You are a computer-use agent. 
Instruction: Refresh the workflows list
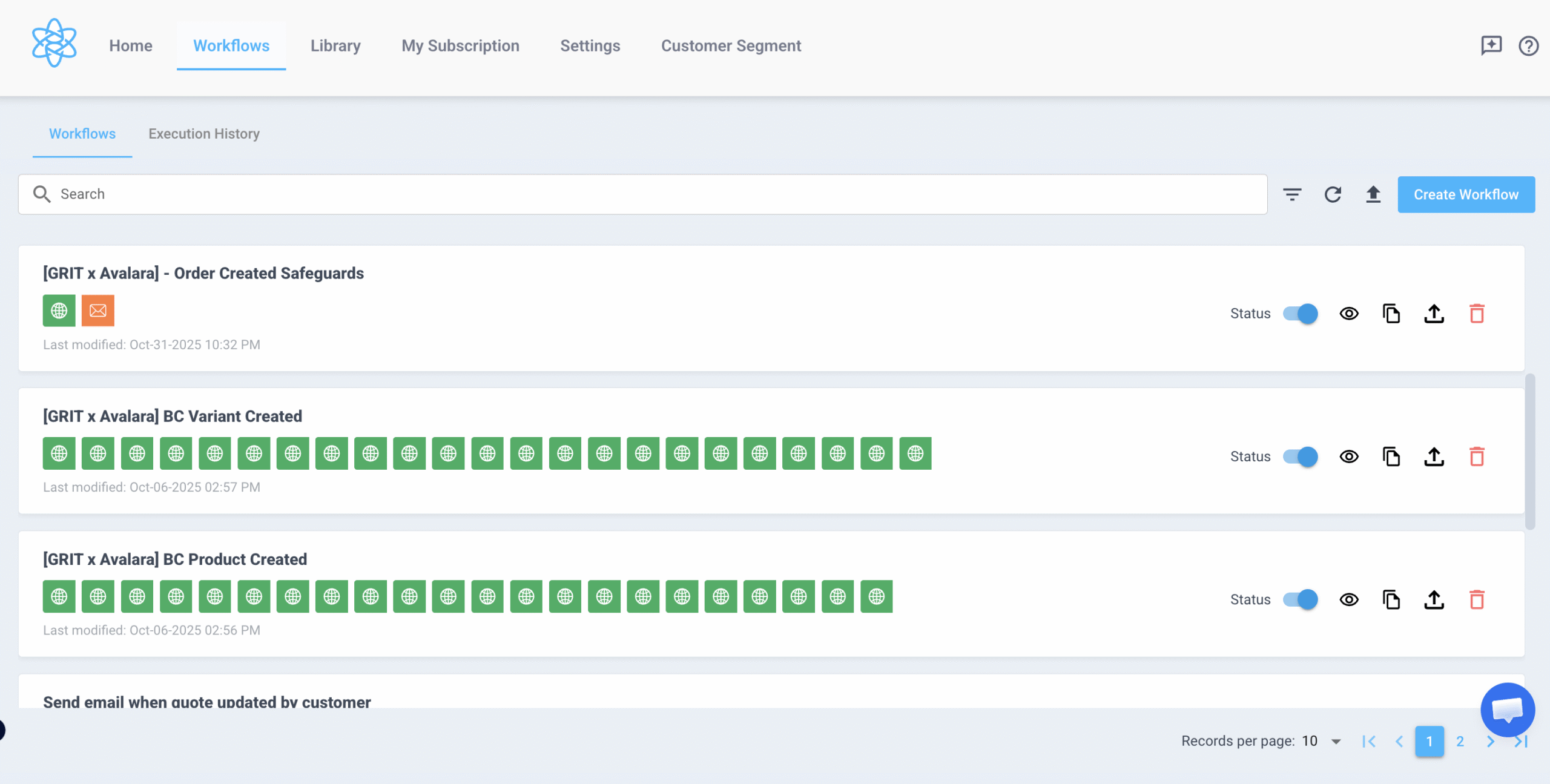coord(1333,194)
